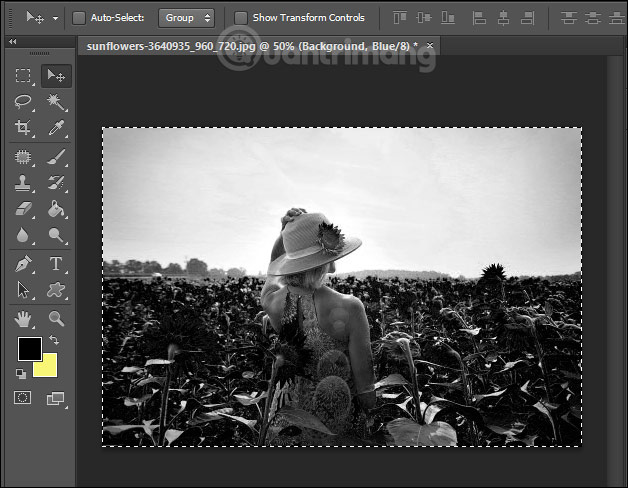628x488 pixels.
Task: Open the Move tool preset picker arrow
Action: pos(55,18)
